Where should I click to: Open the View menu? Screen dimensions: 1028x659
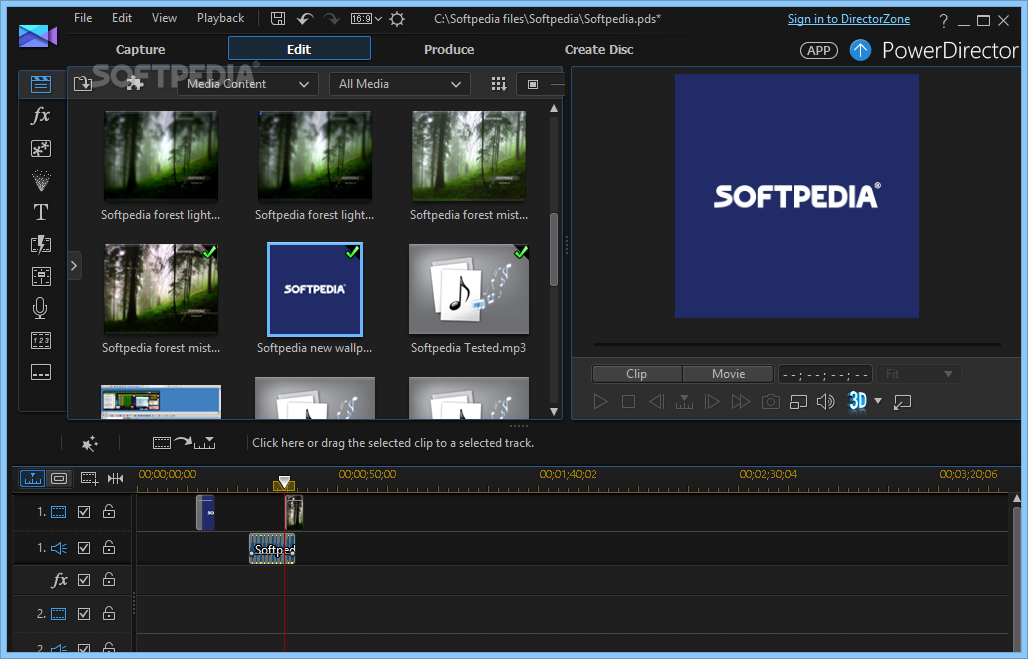click(164, 18)
